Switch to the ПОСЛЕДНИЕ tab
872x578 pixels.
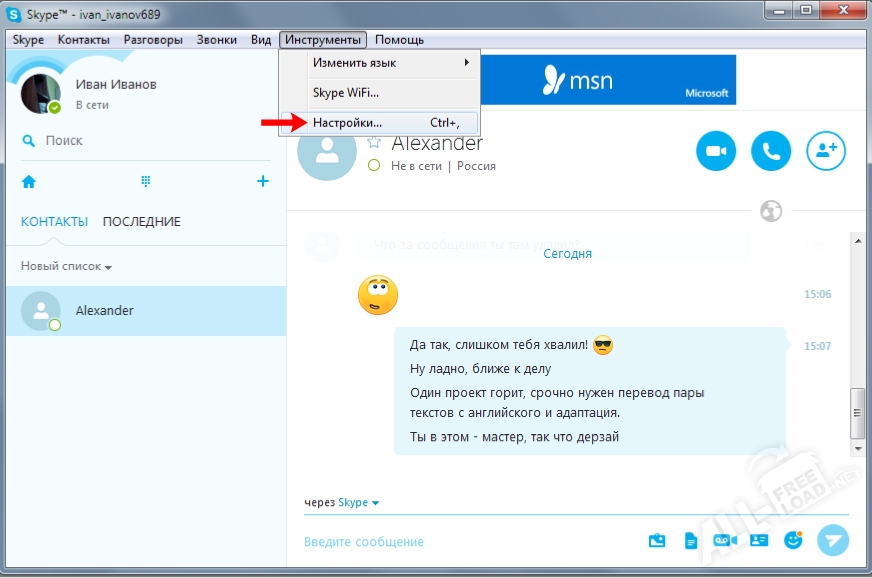point(141,221)
